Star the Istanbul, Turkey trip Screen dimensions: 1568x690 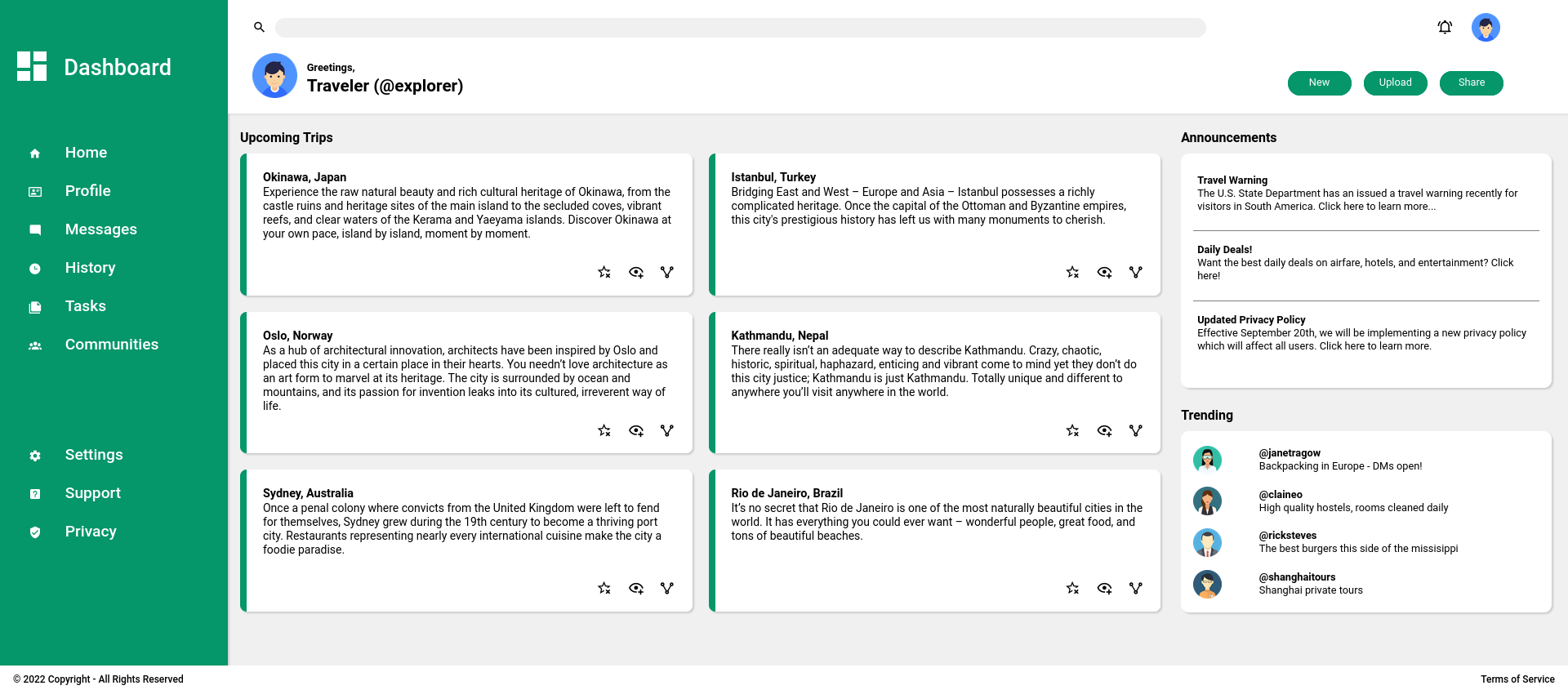1073,272
